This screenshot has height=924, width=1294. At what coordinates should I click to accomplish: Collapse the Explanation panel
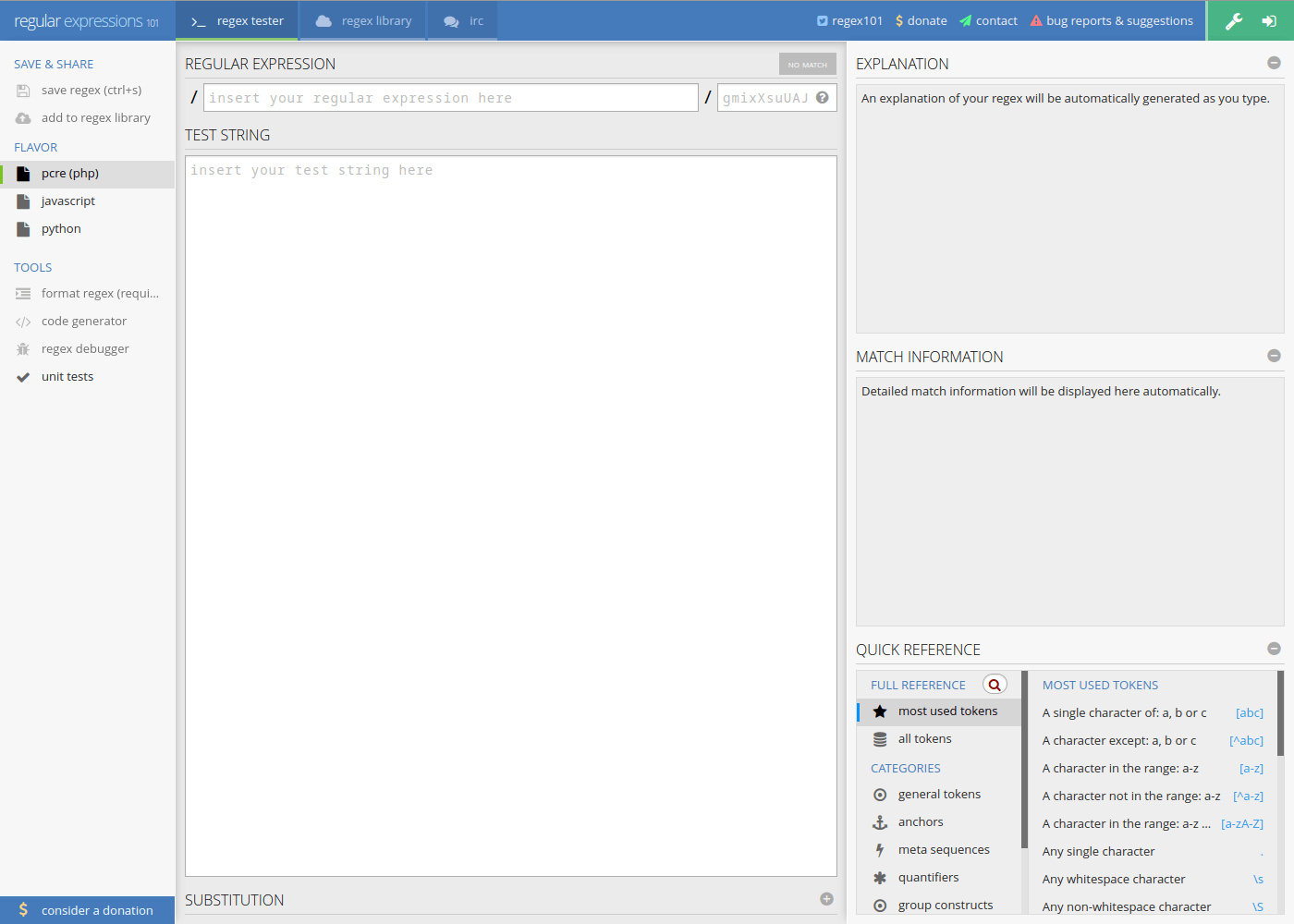[1274, 62]
